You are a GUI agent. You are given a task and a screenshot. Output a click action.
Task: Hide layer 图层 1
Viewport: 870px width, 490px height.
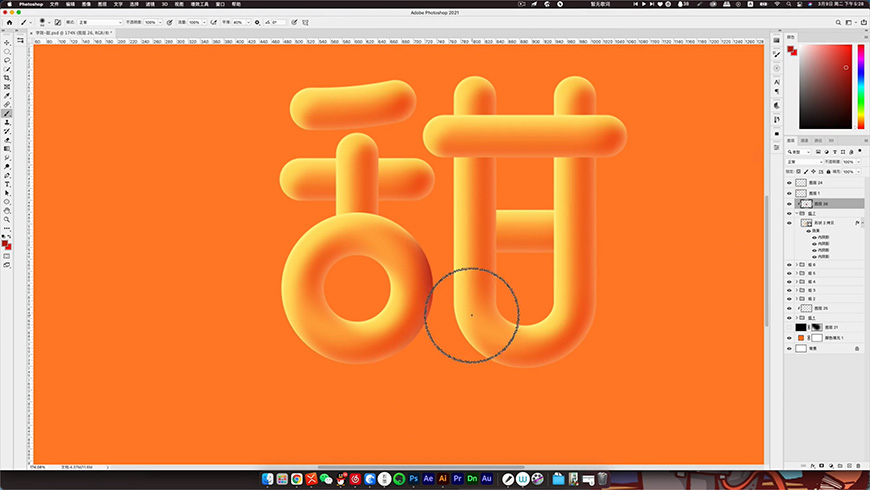[789, 193]
